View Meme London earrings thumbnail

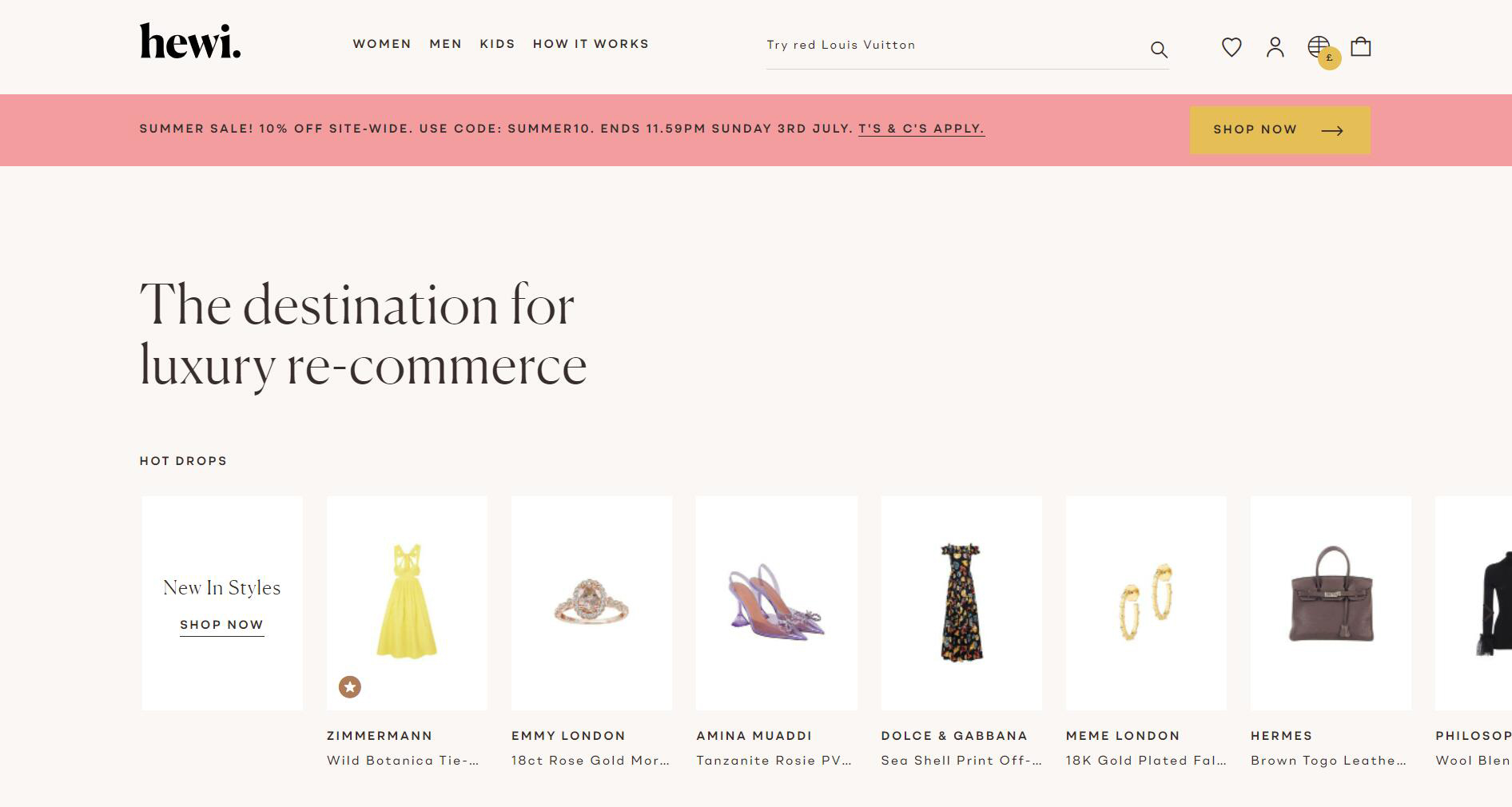coord(1146,602)
